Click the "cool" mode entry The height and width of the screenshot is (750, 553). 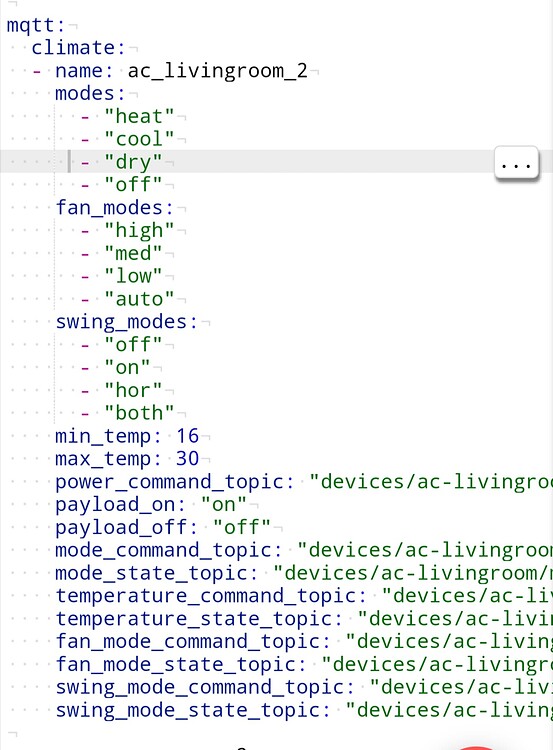[x=139, y=139]
